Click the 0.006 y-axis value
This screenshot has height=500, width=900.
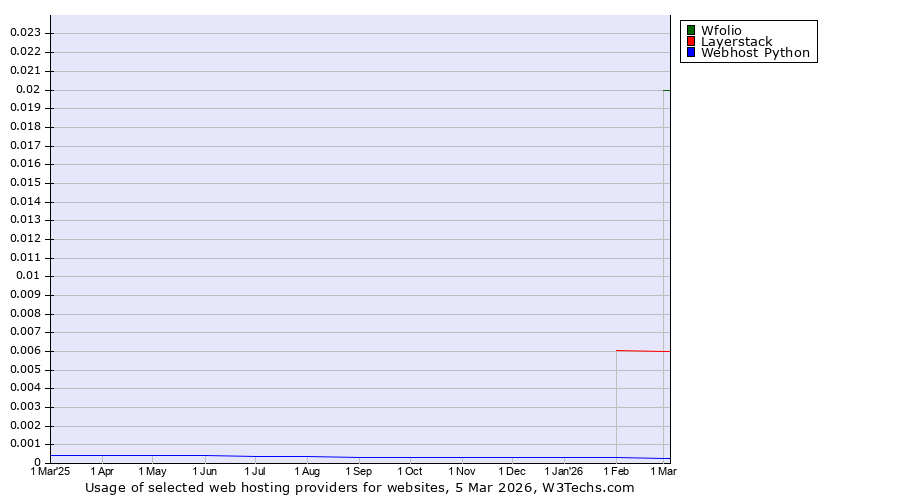(25, 351)
